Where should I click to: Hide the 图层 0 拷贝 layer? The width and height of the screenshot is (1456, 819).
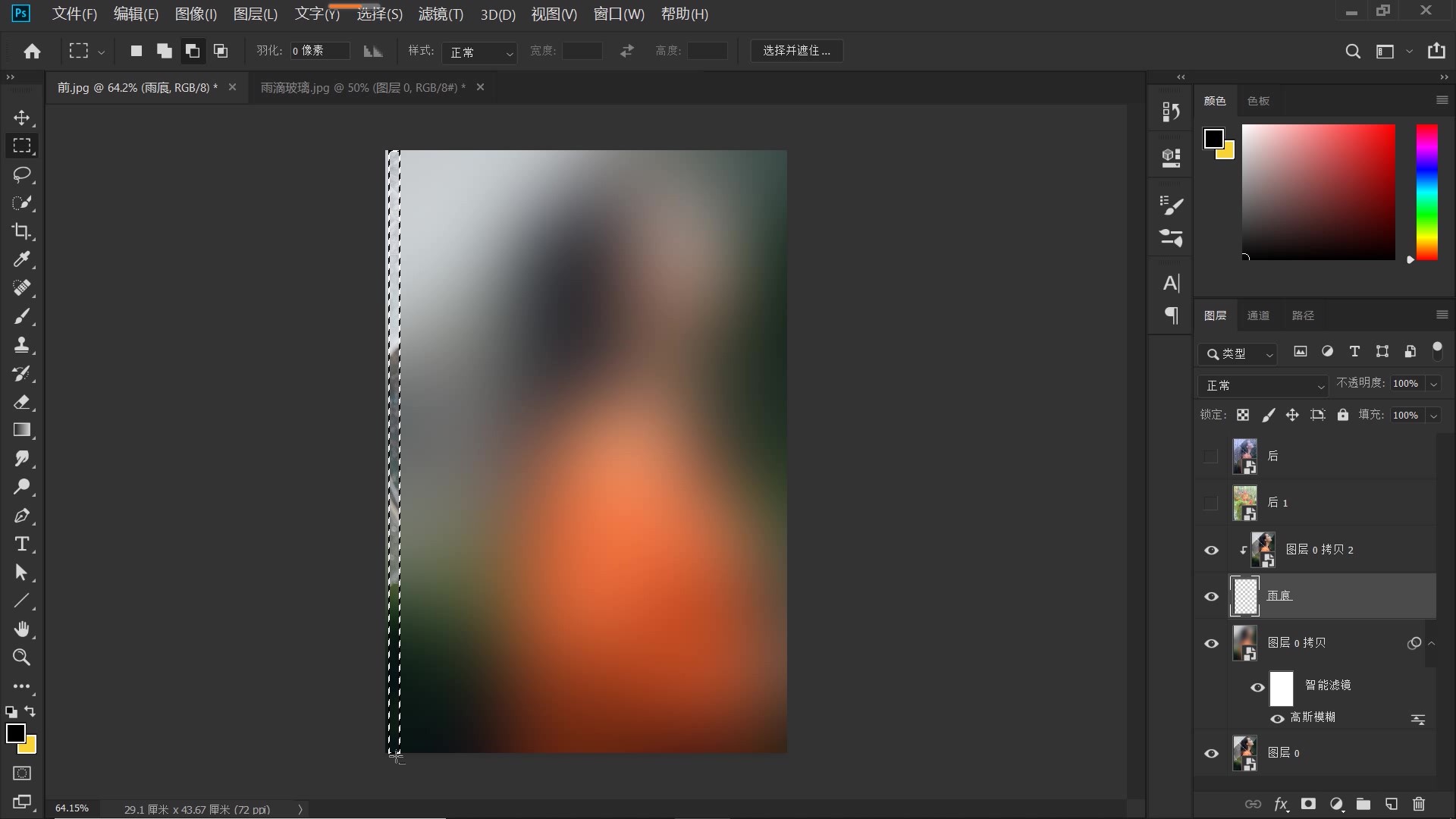click(1211, 643)
